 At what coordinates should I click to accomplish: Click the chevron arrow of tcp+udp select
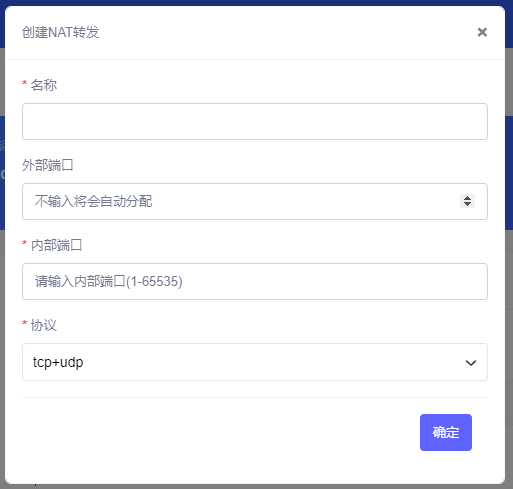pyautogui.click(x=471, y=363)
